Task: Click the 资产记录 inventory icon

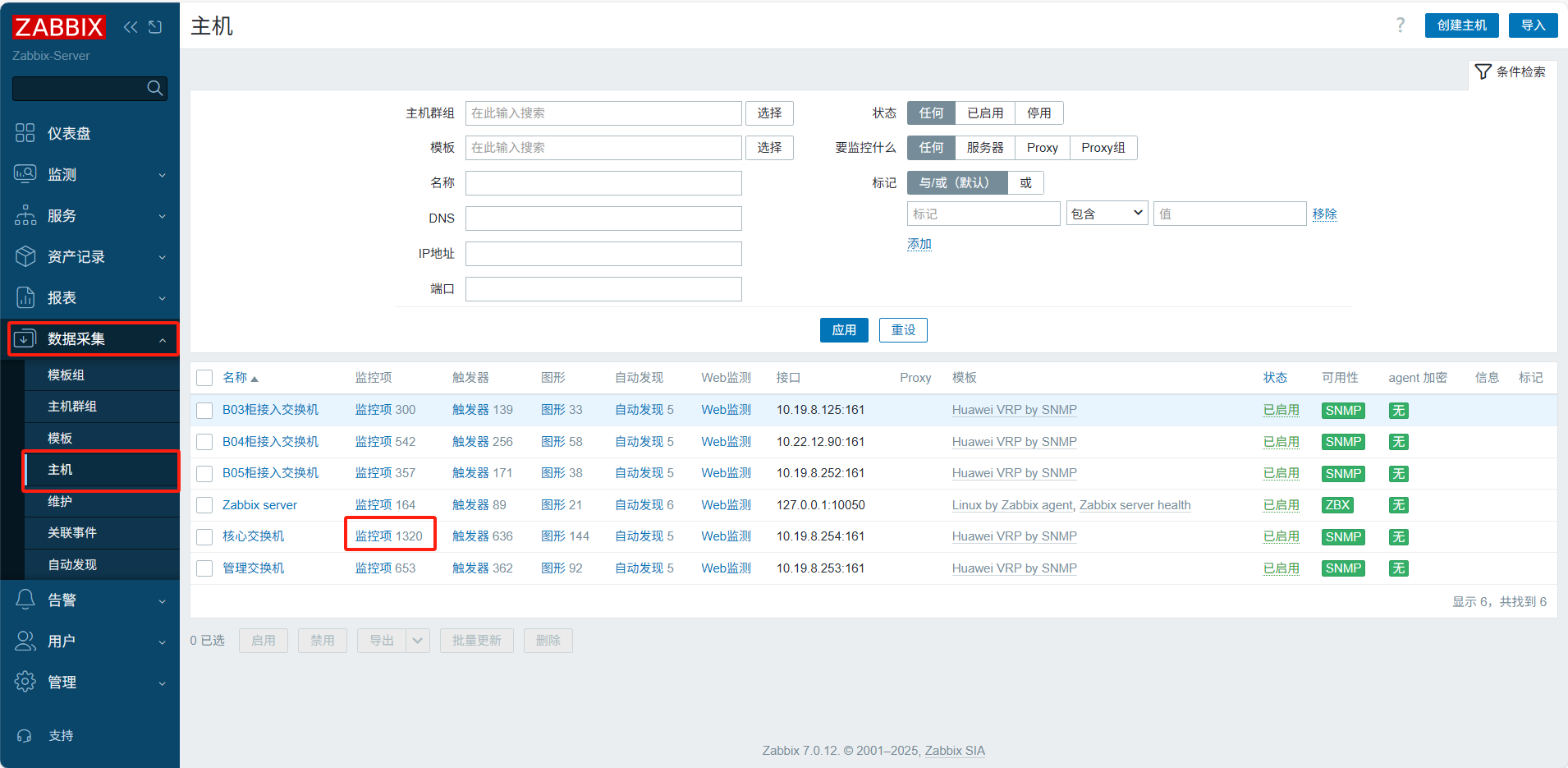Action: coord(25,256)
